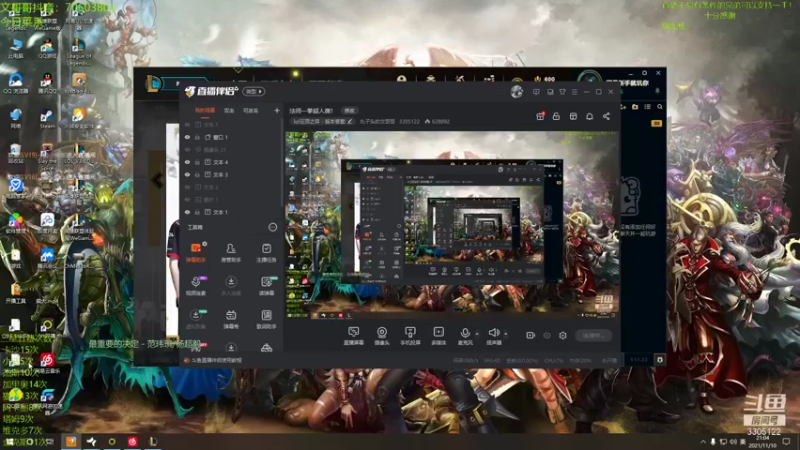The width and height of the screenshot is (800, 450).
Task: Open the 主播任务 tool
Action: [x=266, y=253]
